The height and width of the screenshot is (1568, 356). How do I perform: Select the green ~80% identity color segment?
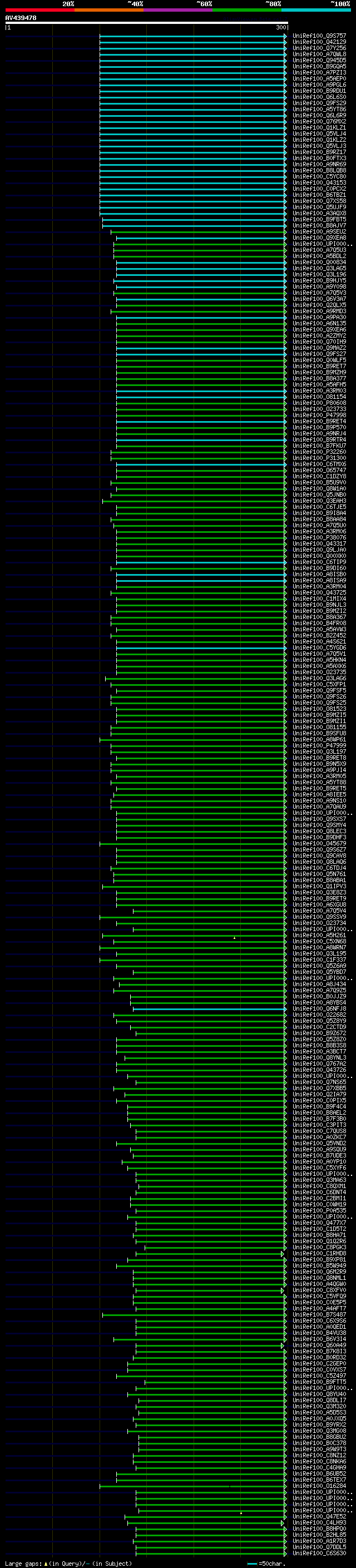[247, 10]
